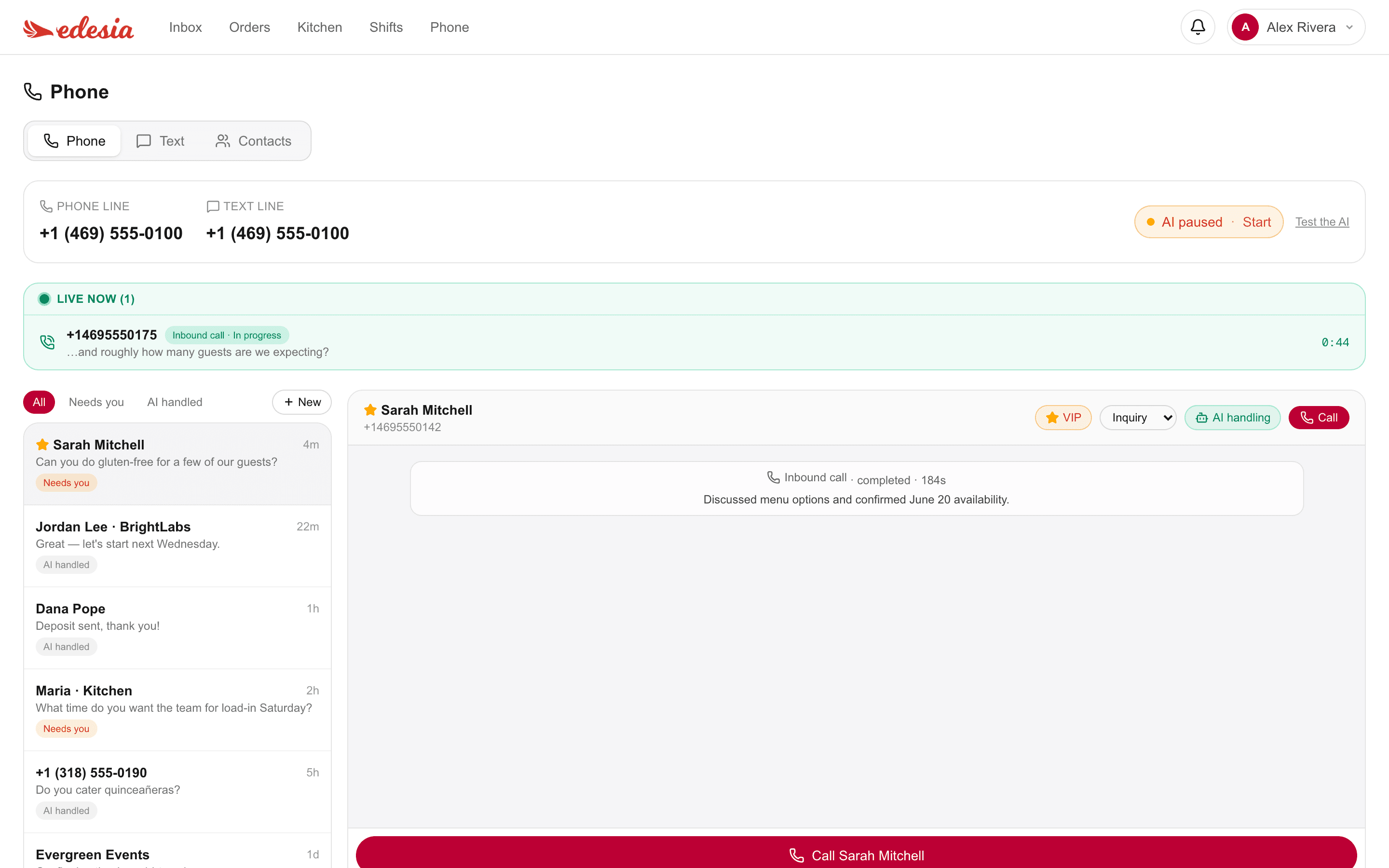Click the star icon beside Sarah Mitchell in list
This screenshot has width=1389, height=868.
[42, 445]
